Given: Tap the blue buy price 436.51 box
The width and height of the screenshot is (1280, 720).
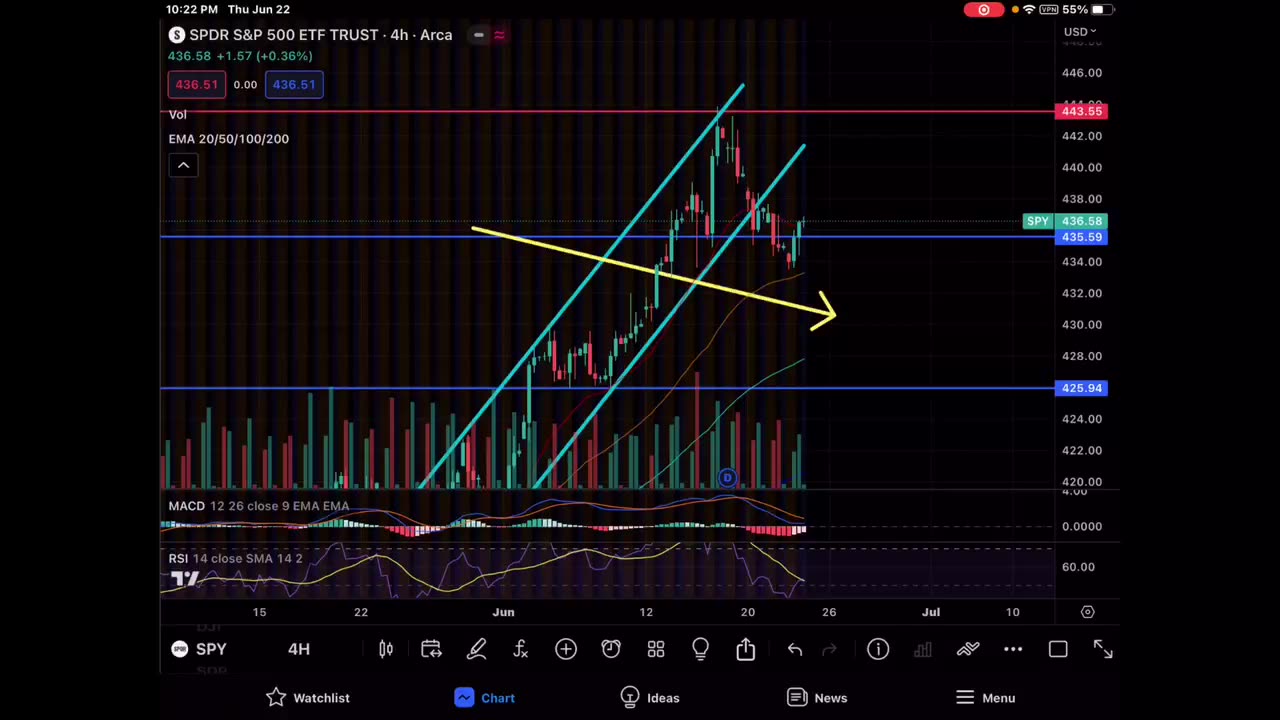Looking at the screenshot, I should tap(294, 84).
